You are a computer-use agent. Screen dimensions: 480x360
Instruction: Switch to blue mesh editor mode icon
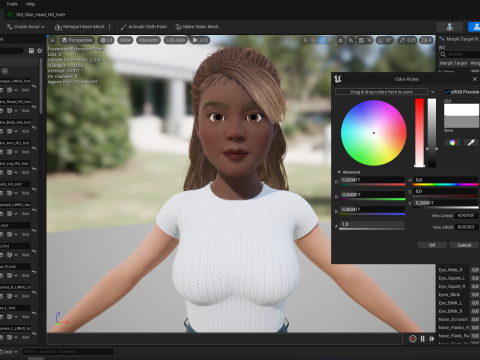pos(474,27)
